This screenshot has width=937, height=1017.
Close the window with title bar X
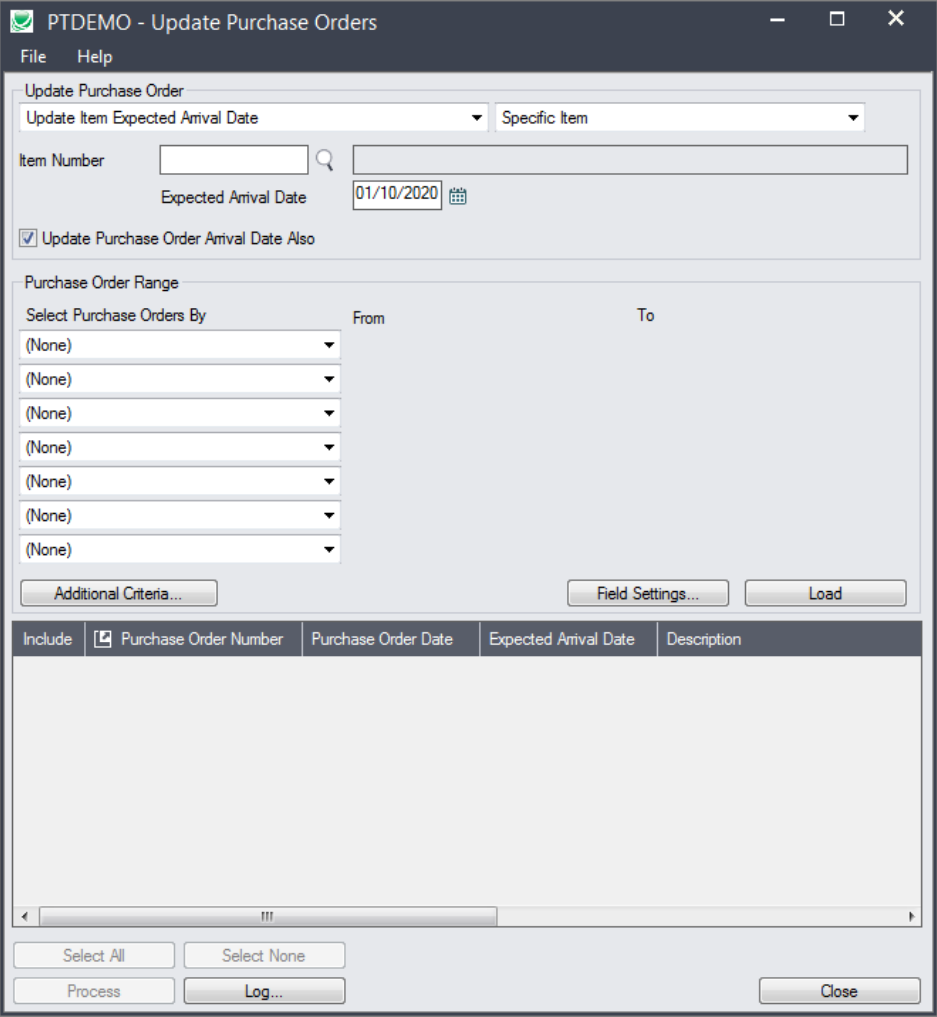896,19
